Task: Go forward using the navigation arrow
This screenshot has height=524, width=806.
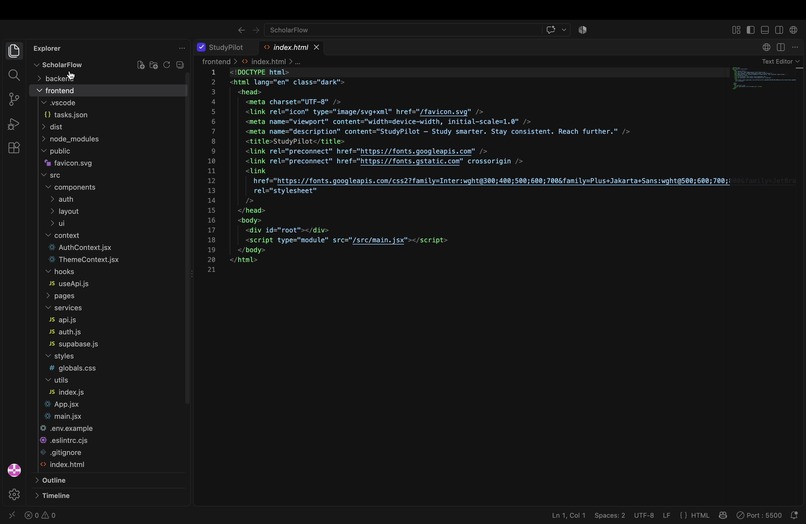Action: (x=255, y=30)
